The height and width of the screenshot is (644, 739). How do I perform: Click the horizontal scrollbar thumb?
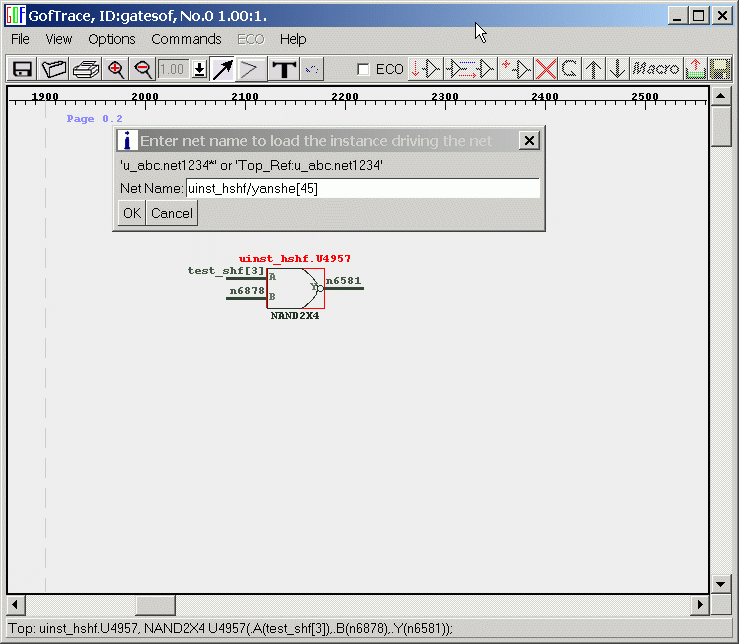(x=155, y=605)
